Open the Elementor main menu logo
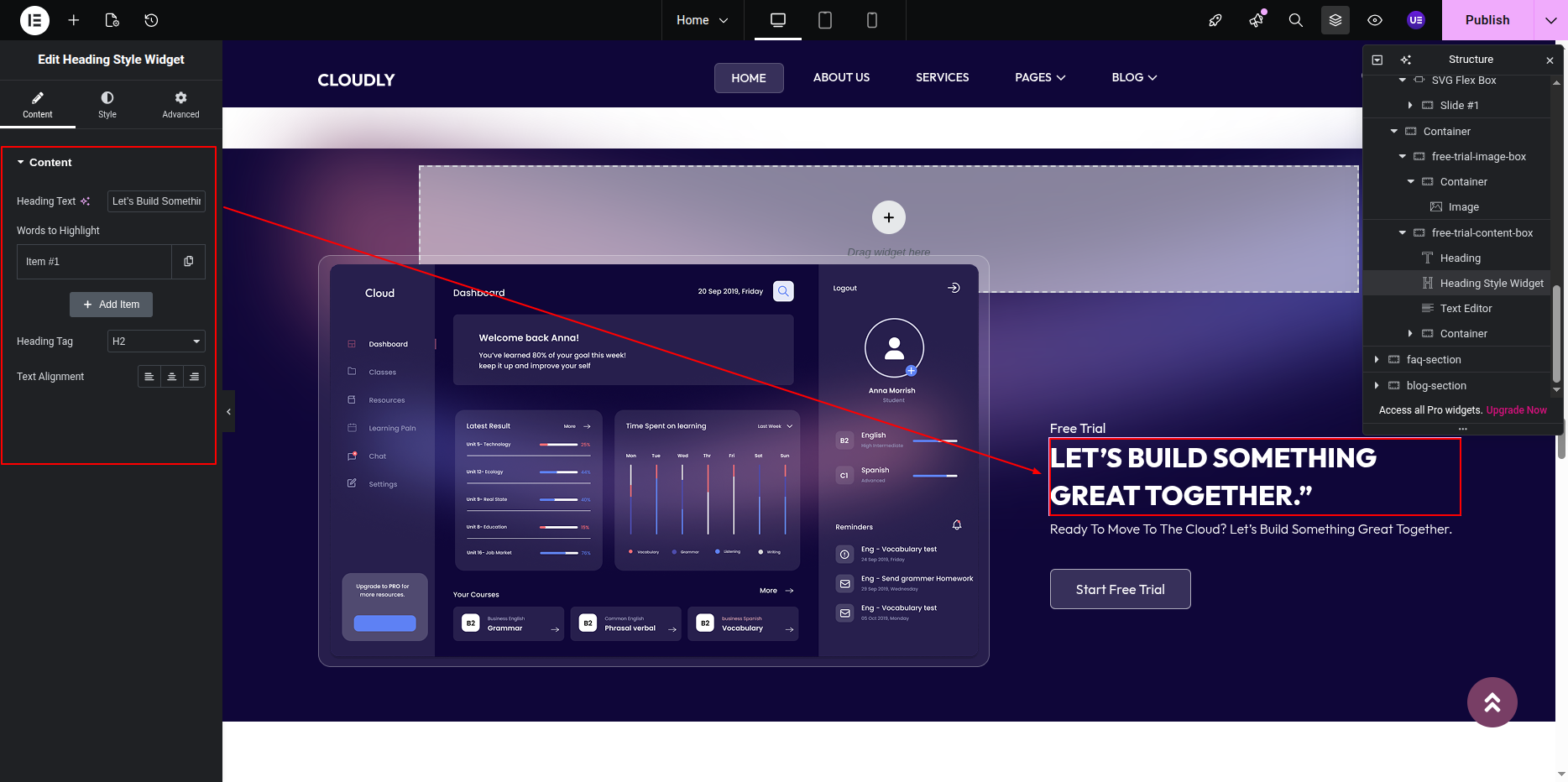 (34, 20)
